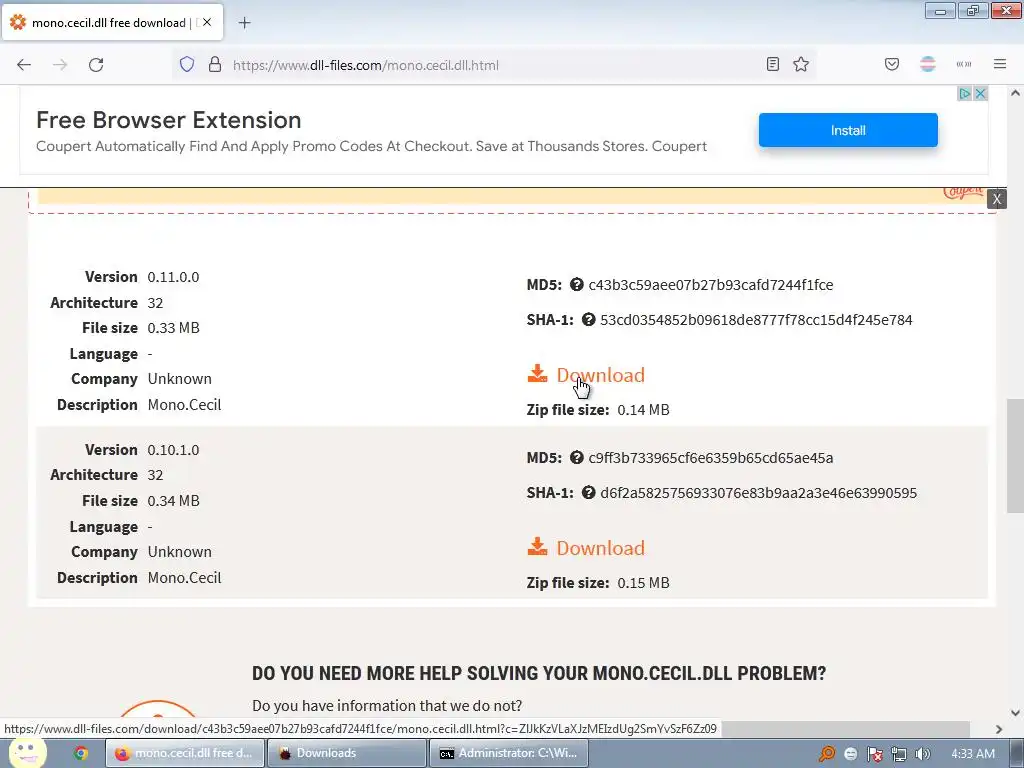Open SHA-1 help for version 0.11.0.0
Image resolution: width=1024 pixels, height=768 pixels.
pos(588,319)
